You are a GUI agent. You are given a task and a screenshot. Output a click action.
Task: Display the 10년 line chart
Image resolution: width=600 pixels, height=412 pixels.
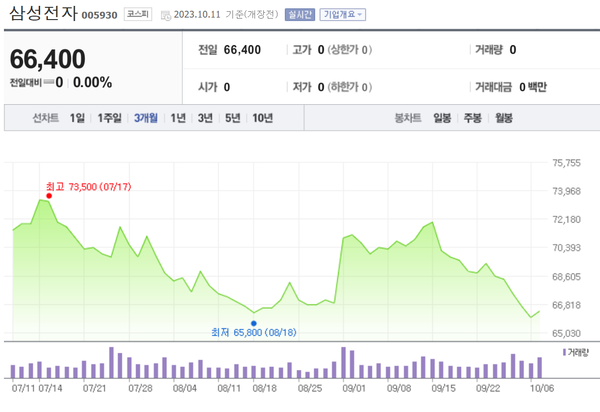tap(262, 118)
